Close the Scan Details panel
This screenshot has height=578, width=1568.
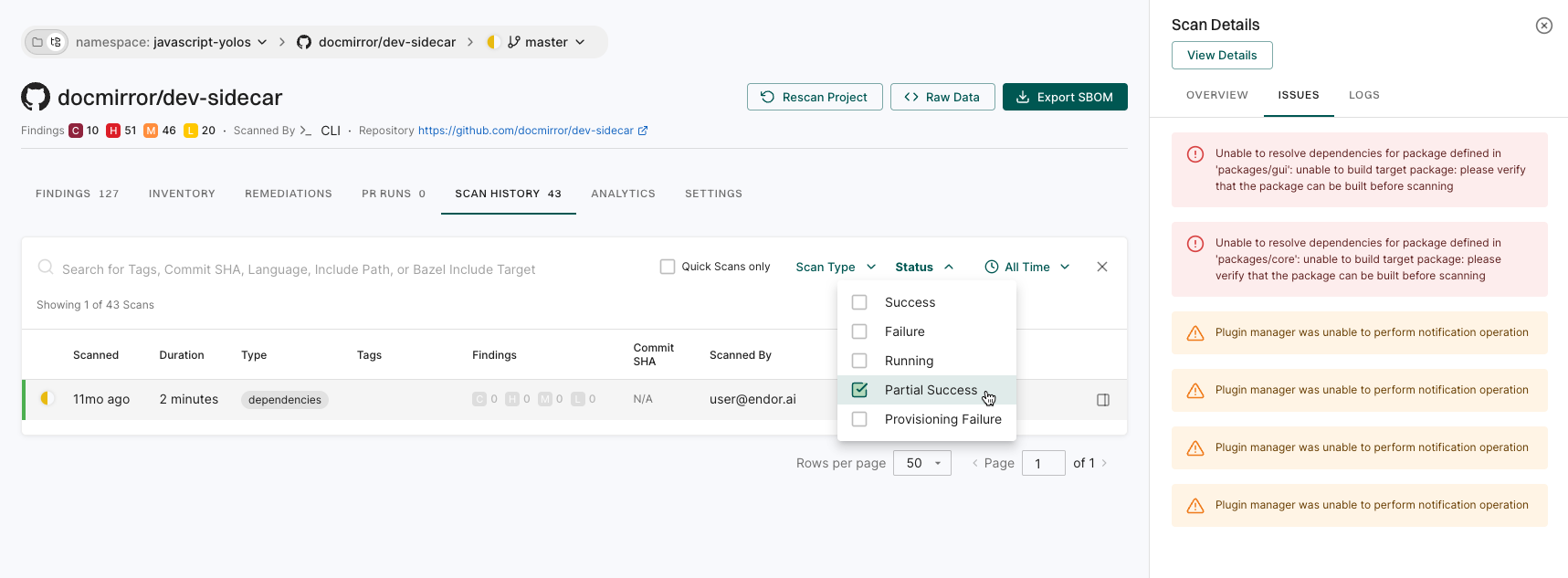[x=1543, y=26]
